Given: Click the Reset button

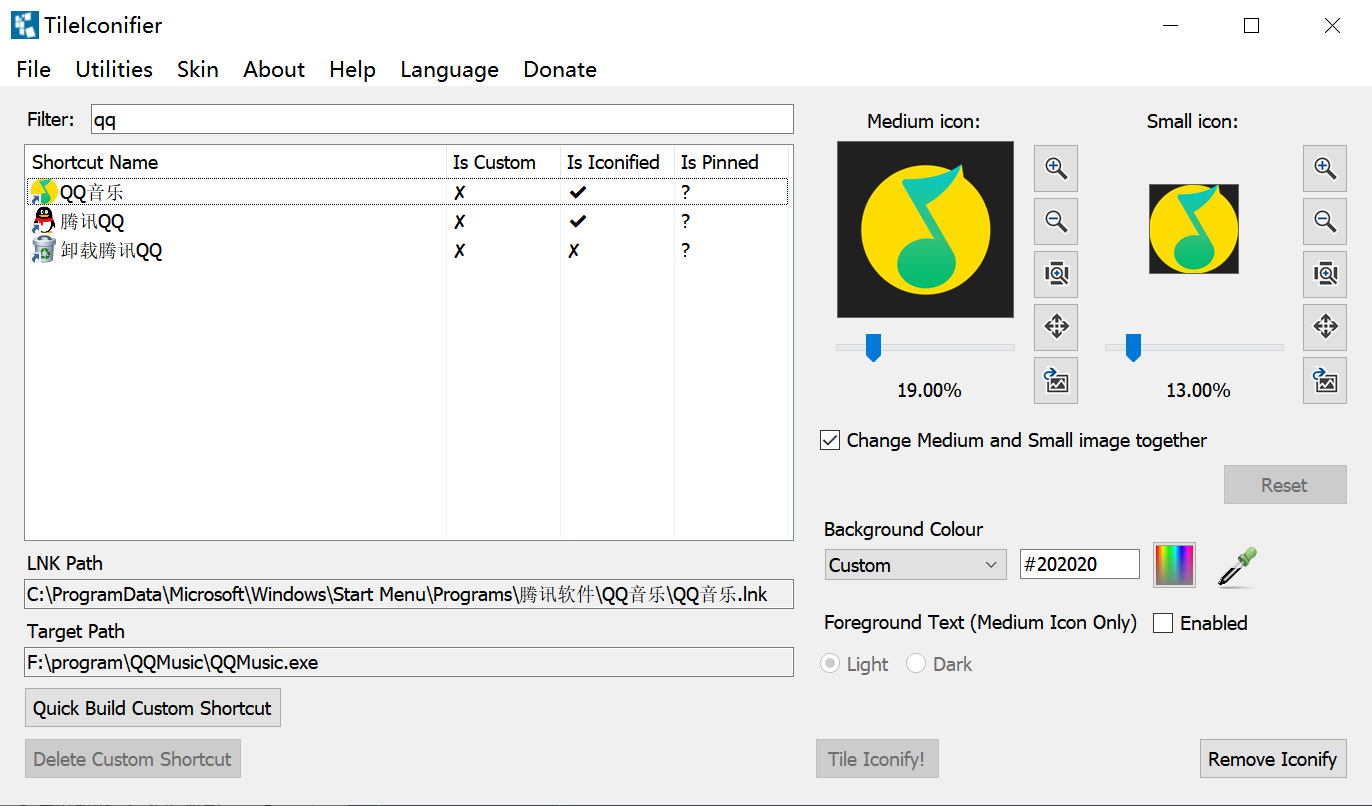Looking at the screenshot, I should click(x=1285, y=485).
